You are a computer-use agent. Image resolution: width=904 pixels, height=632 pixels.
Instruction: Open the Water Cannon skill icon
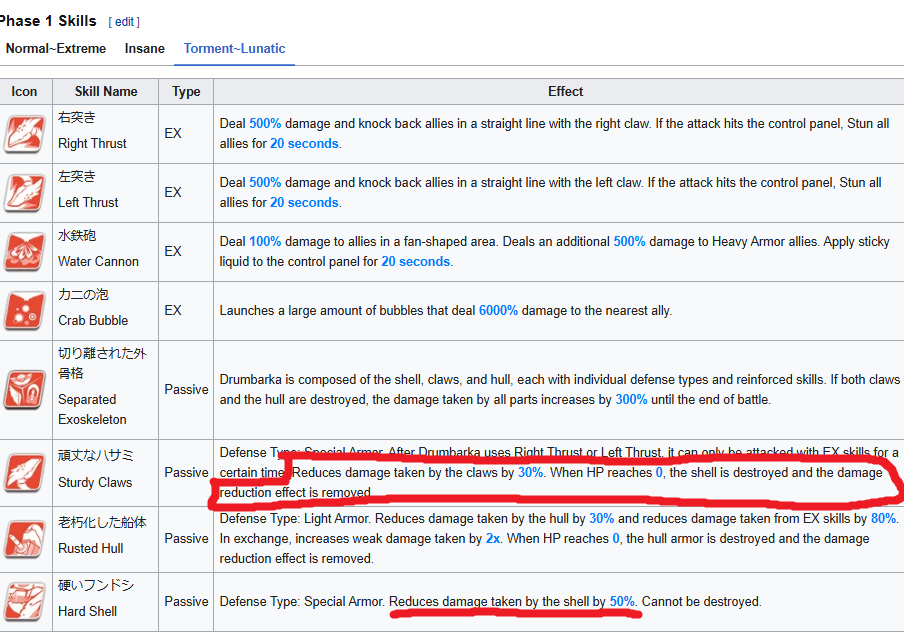point(24,251)
